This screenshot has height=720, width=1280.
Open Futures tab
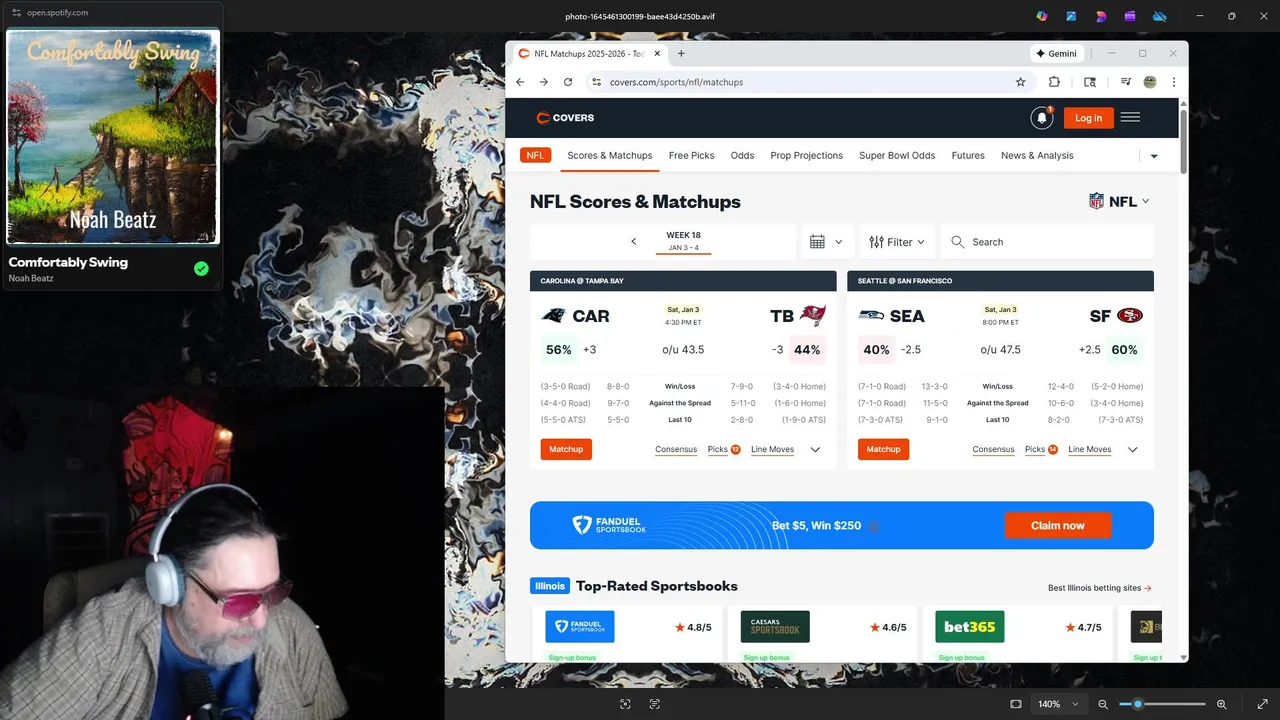coord(968,155)
